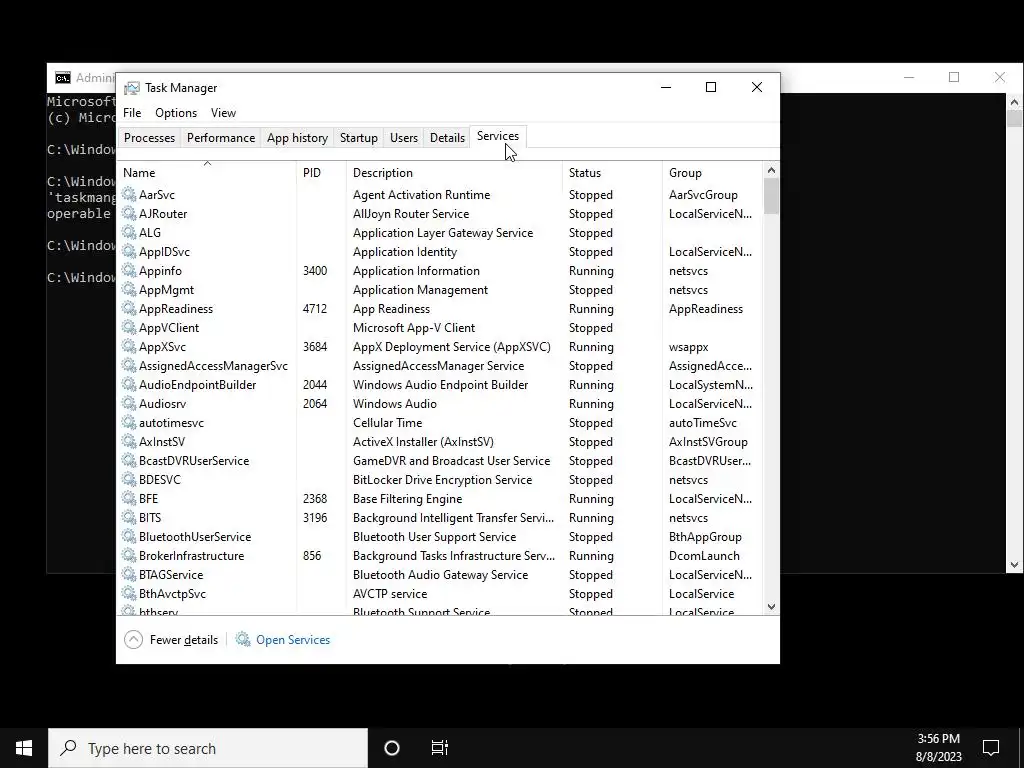Open the Windows Start menu

(x=24, y=748)
